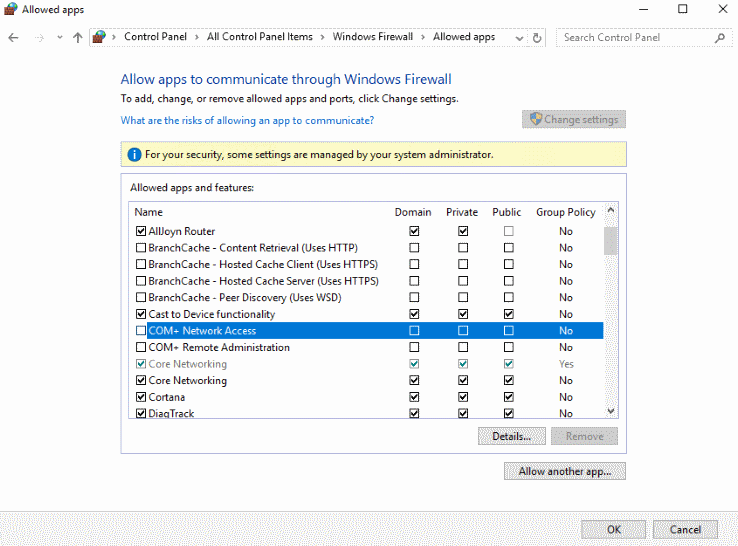Enable COM+ Network Access name checkbox
The width and height of the screenshot is (738, 546).
tap(141, 330)
